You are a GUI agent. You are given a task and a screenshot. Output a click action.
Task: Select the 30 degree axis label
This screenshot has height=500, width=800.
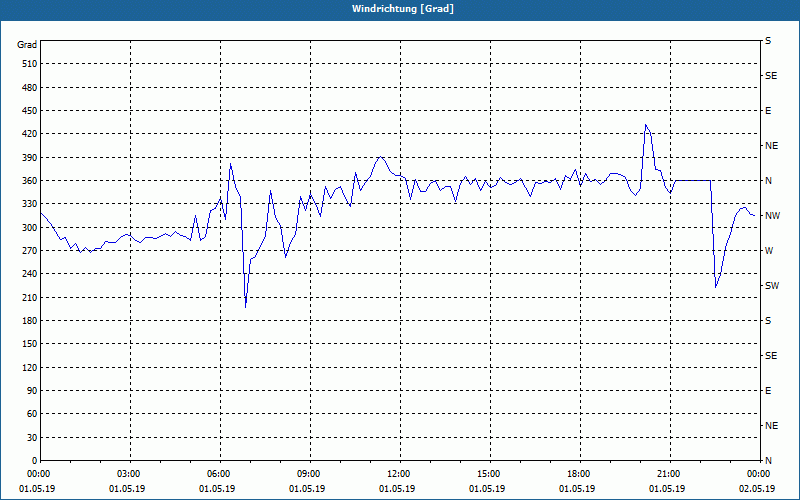point(32,437)
